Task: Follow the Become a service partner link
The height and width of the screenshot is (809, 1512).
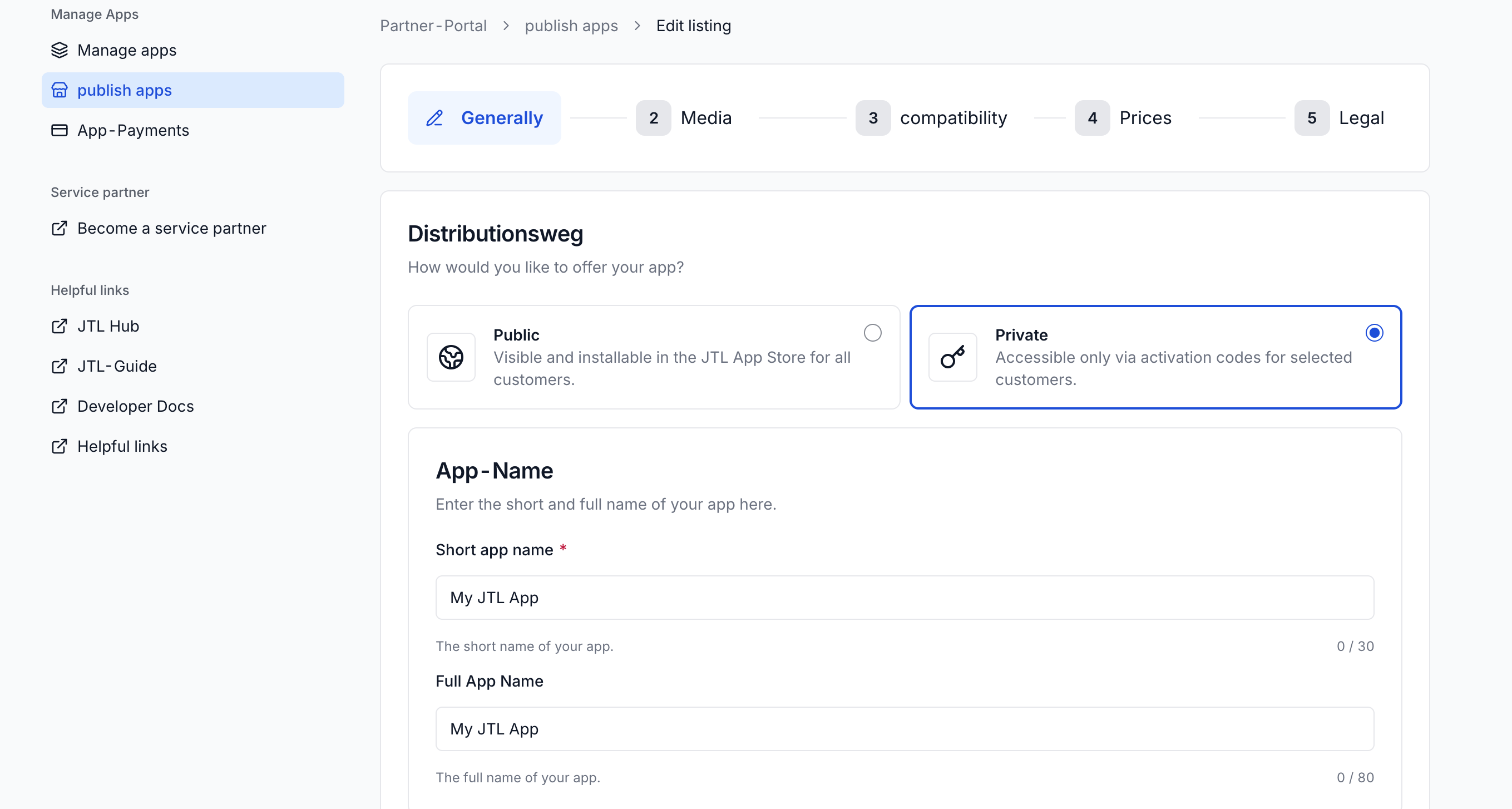Action: (192, 228)
